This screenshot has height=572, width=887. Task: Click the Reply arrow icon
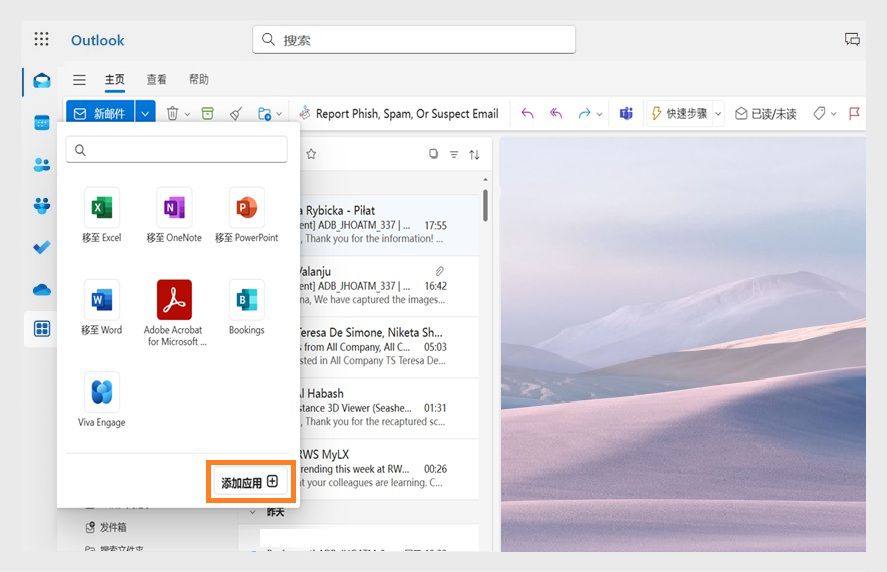click(527, 114)
